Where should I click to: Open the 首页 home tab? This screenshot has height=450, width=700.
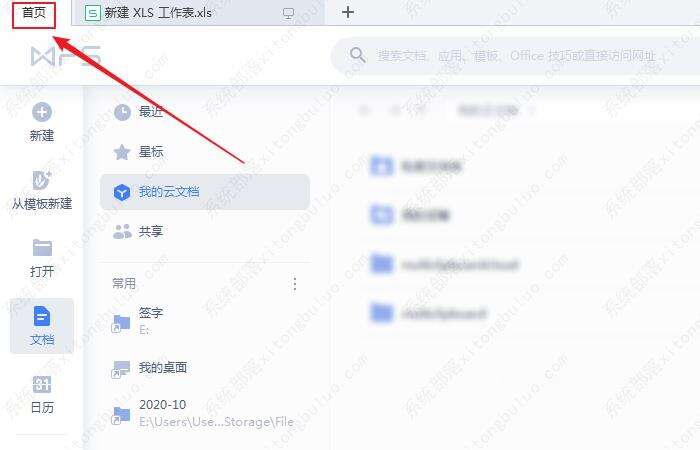pos(34,13)
